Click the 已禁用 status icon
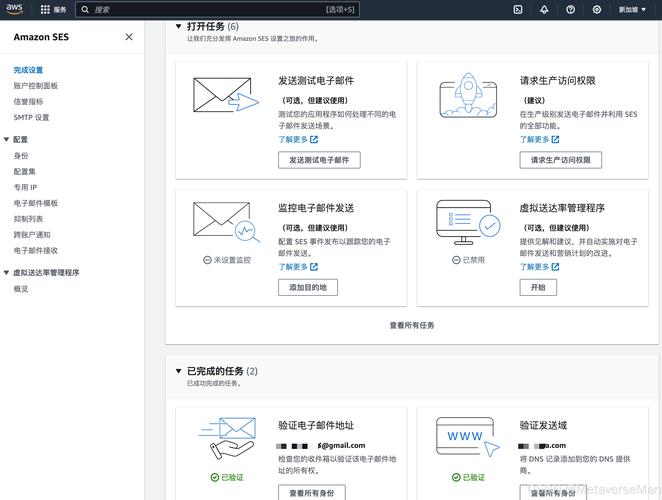Viewport: 662px width, 500px height. [x=456, y=260]
